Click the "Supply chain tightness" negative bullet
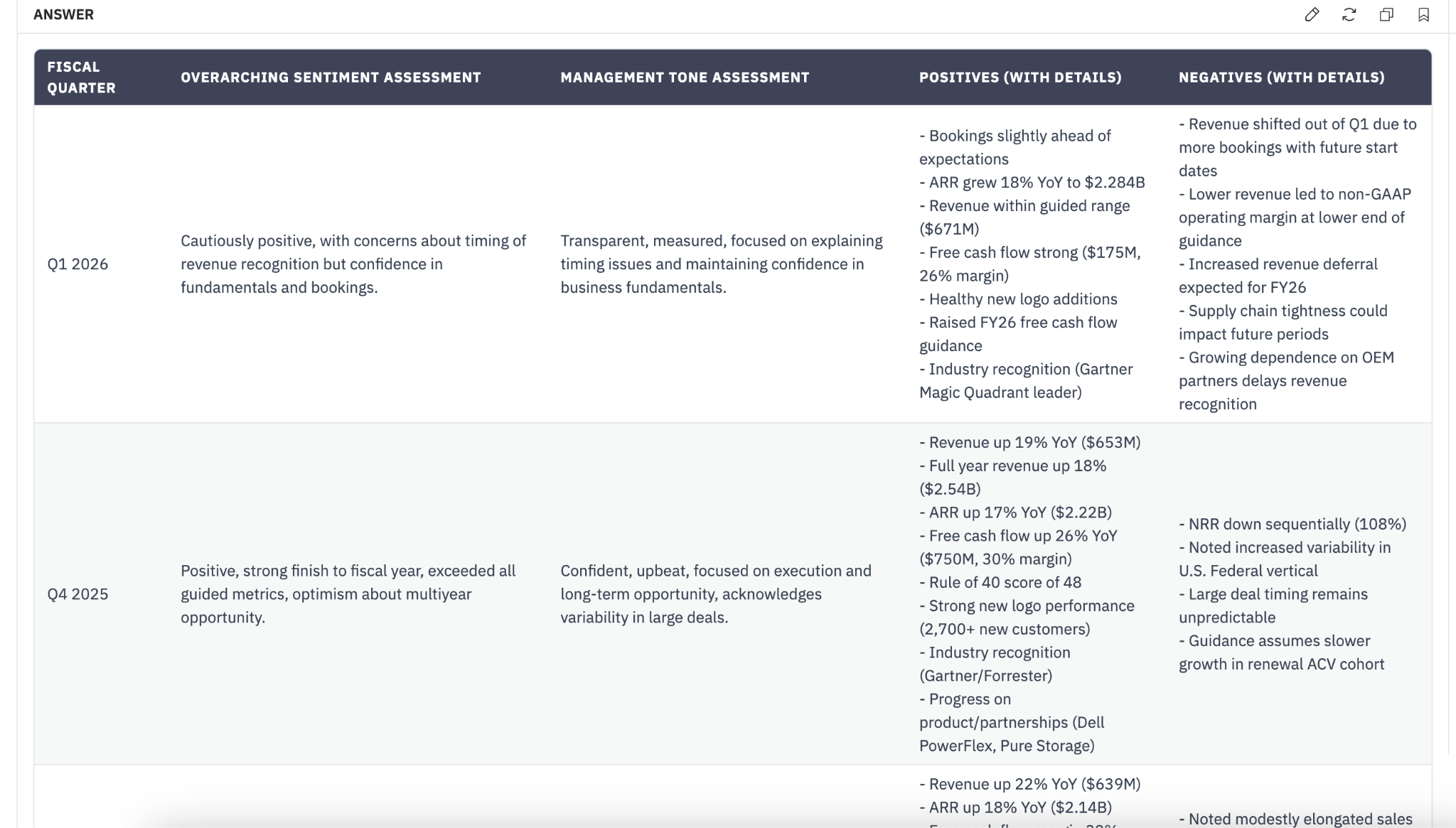 (x=1283, y=323)
